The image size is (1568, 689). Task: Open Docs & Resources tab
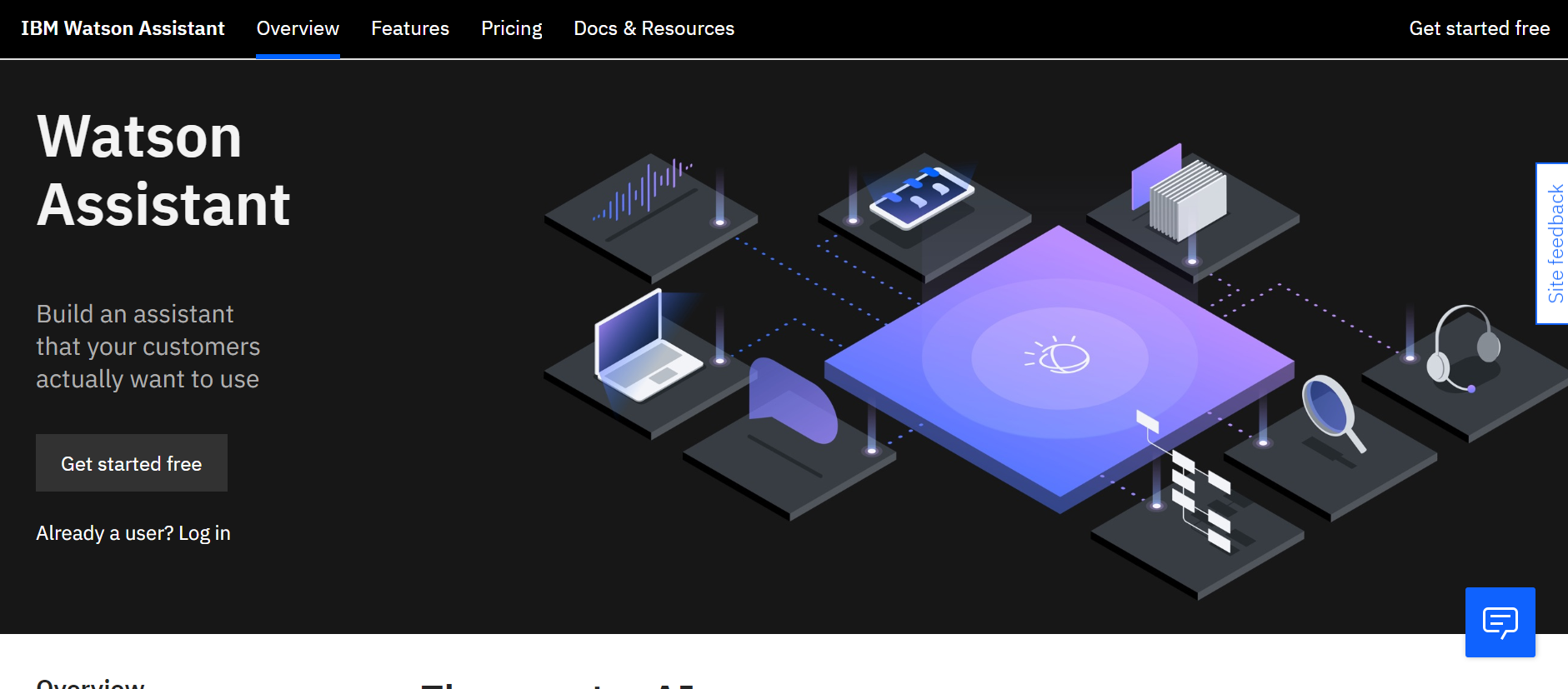(654, 28)
